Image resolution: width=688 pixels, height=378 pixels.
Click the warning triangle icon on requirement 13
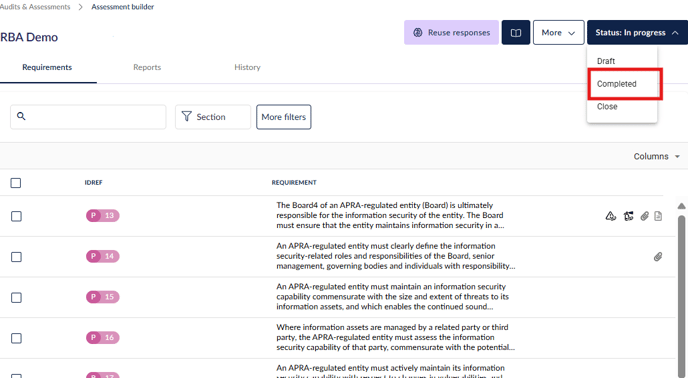(x=610, y=216)
